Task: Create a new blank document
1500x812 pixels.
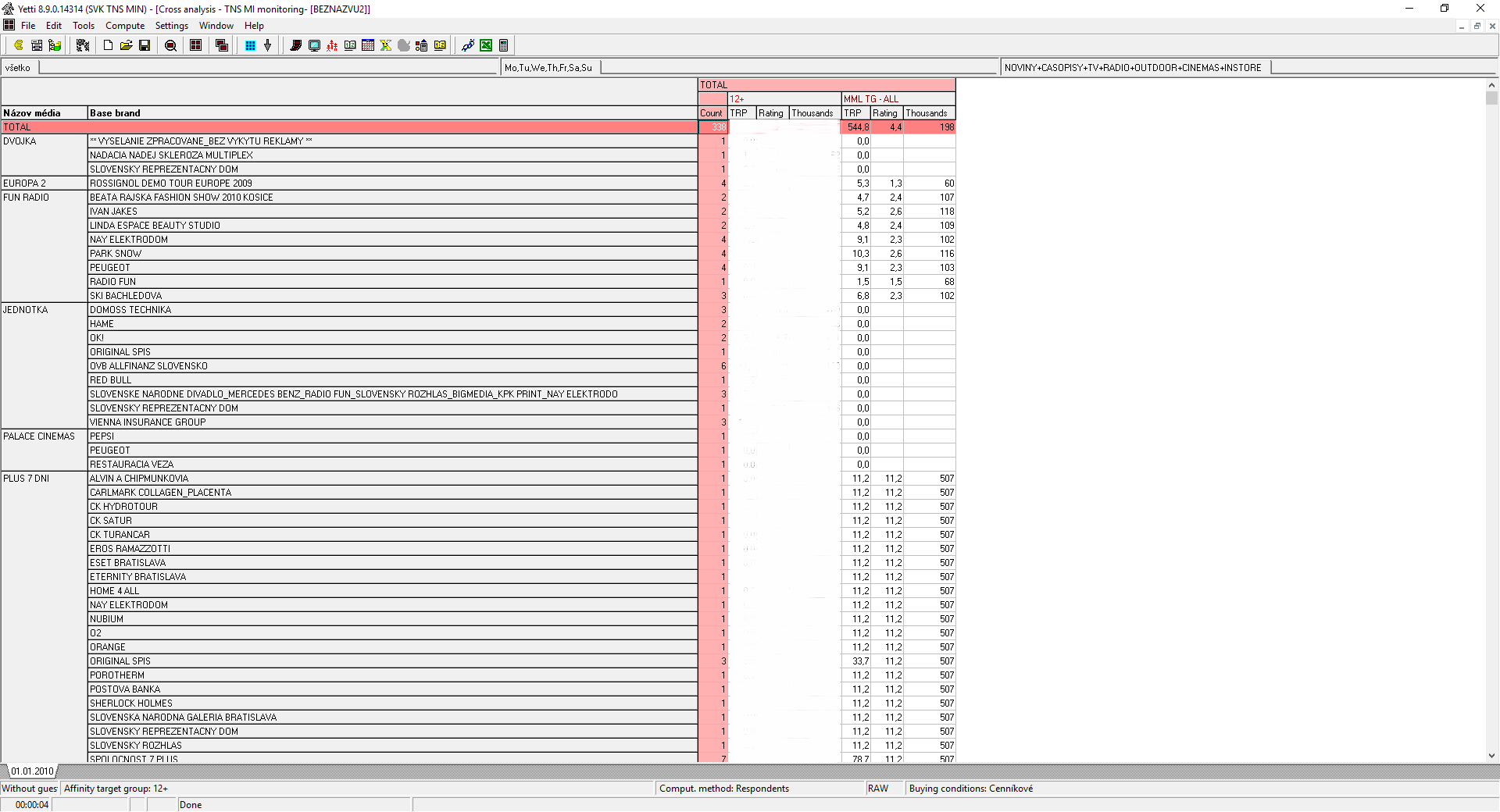Action: (x=109, y=45)
